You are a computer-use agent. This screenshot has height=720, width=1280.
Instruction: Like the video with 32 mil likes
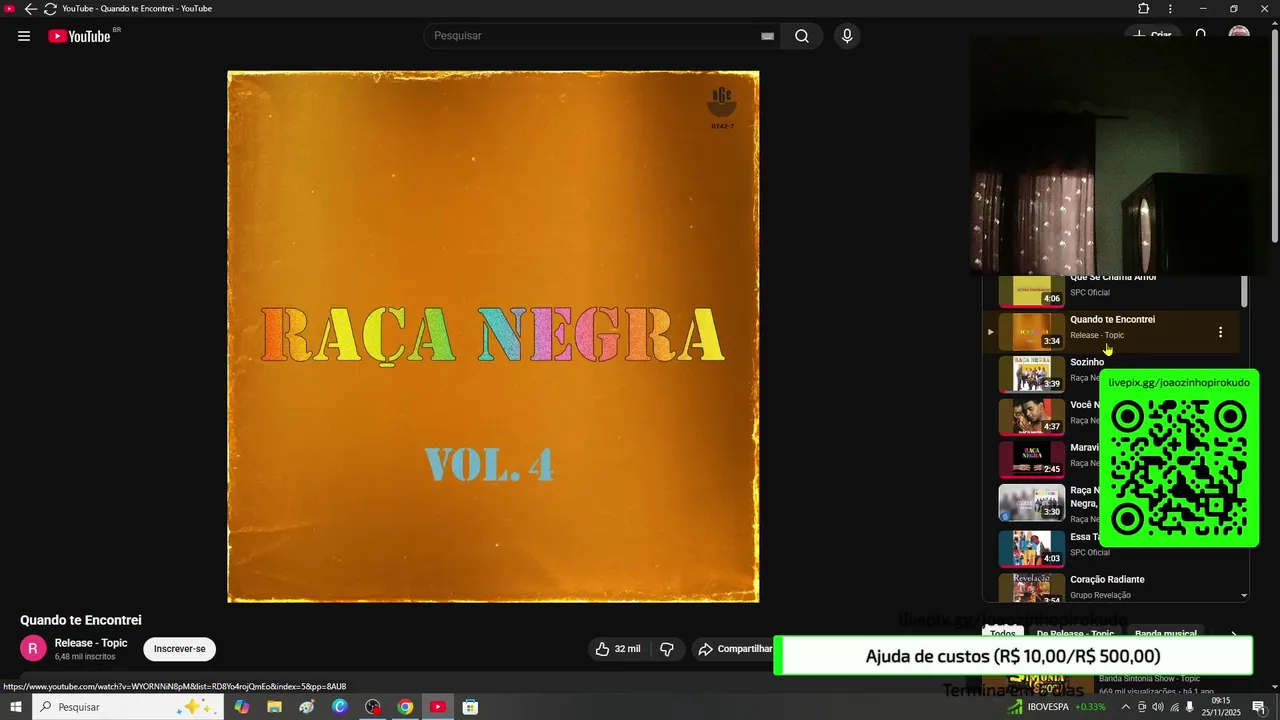click(x=618, y=649)
